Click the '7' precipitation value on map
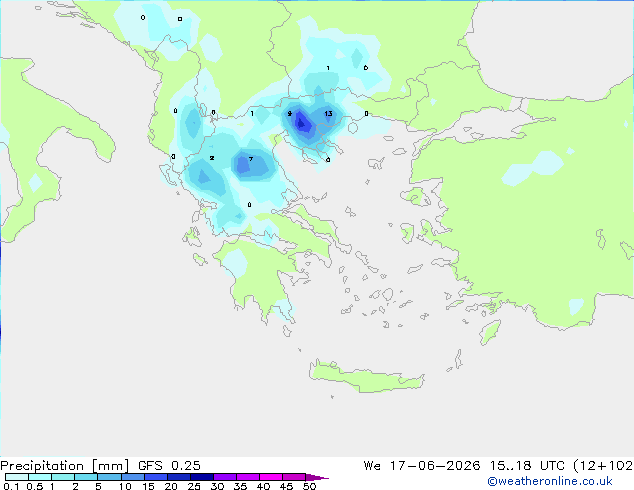Viewport: 634px width, 490px height. click(251, 159)
